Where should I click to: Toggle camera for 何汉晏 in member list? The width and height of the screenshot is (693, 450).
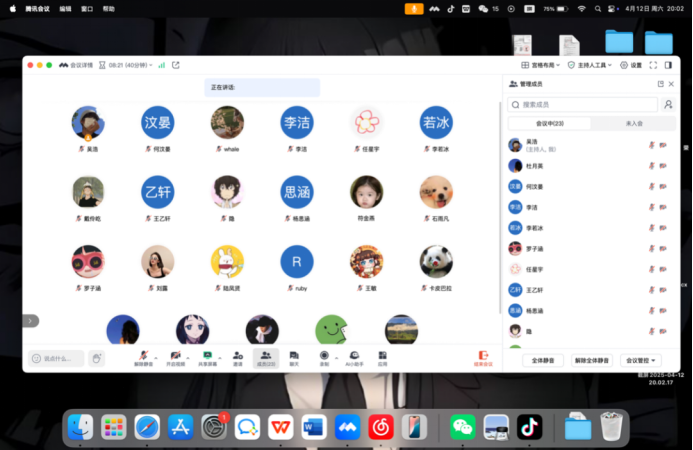tap(662, 186)
